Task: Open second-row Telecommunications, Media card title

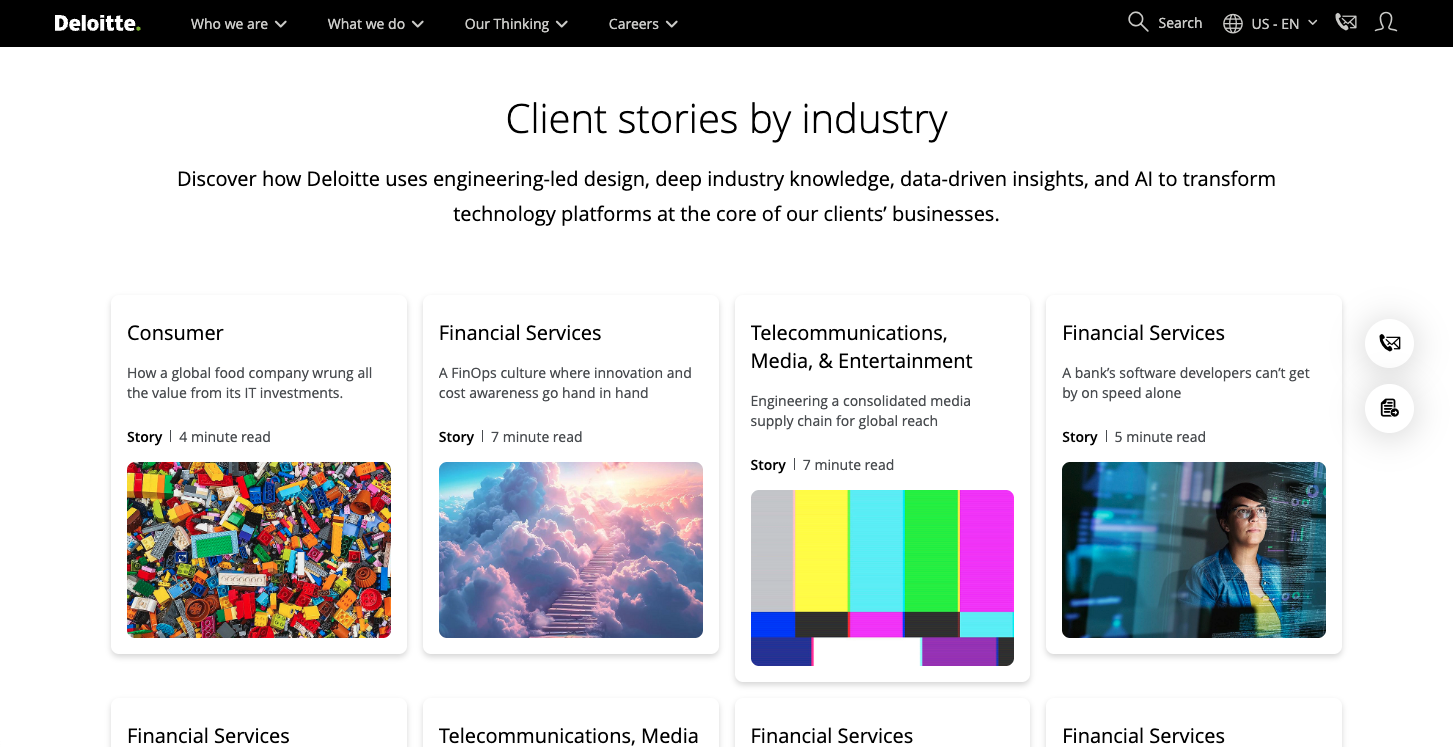Action: [x=568, y=735]
